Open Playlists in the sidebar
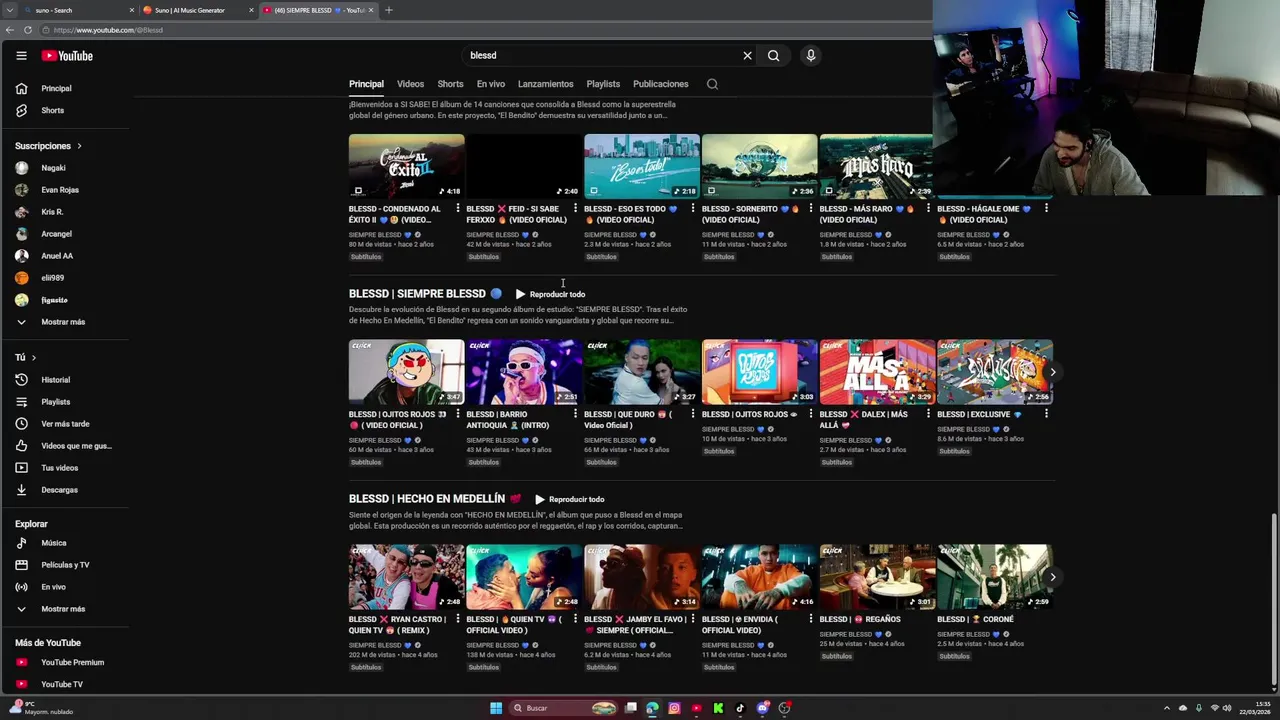This screenshot has height=720, width=1280. tap(55, 402)
